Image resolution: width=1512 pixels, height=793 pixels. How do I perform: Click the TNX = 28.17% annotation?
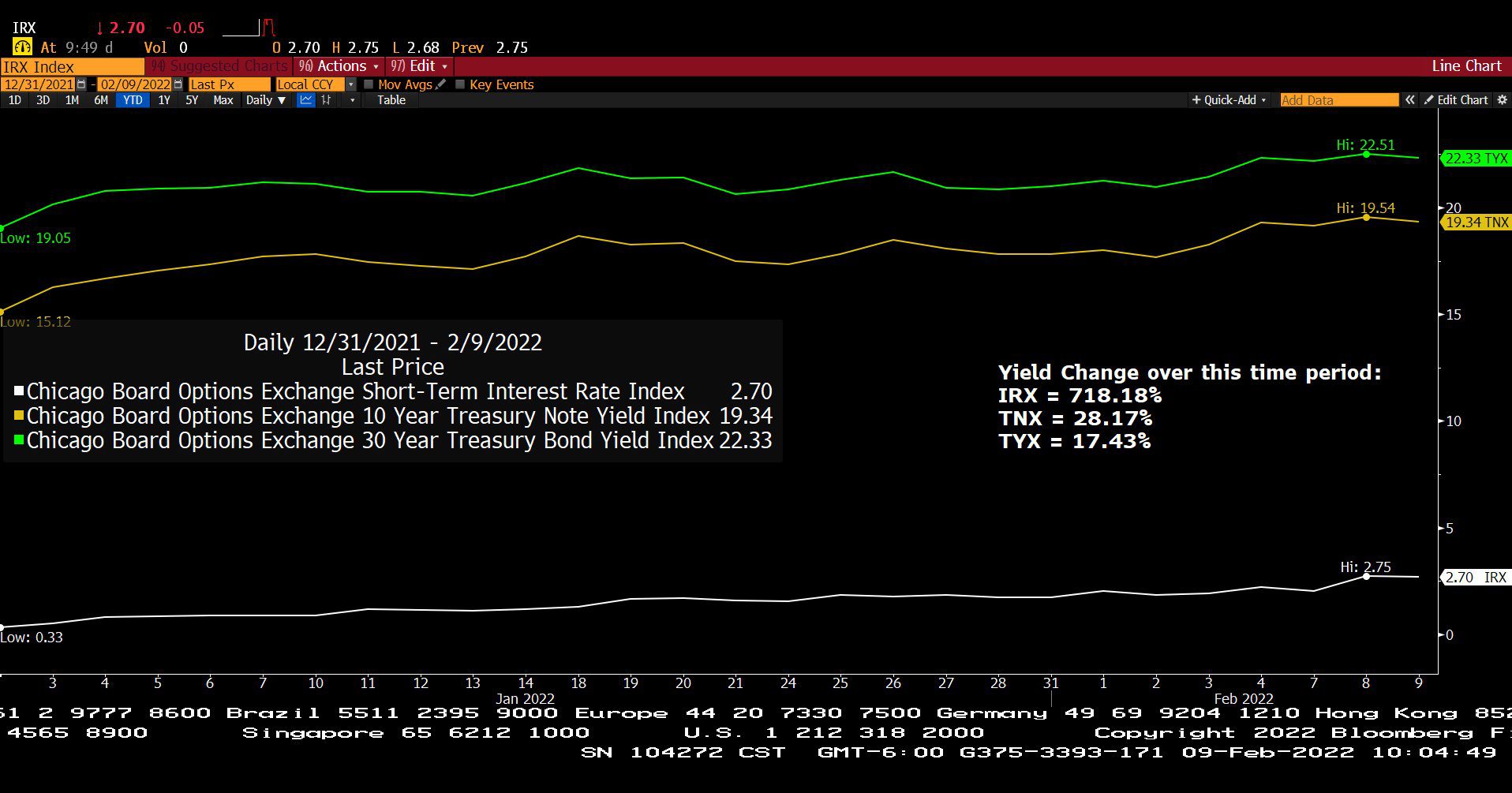(x=1075, y=418)
